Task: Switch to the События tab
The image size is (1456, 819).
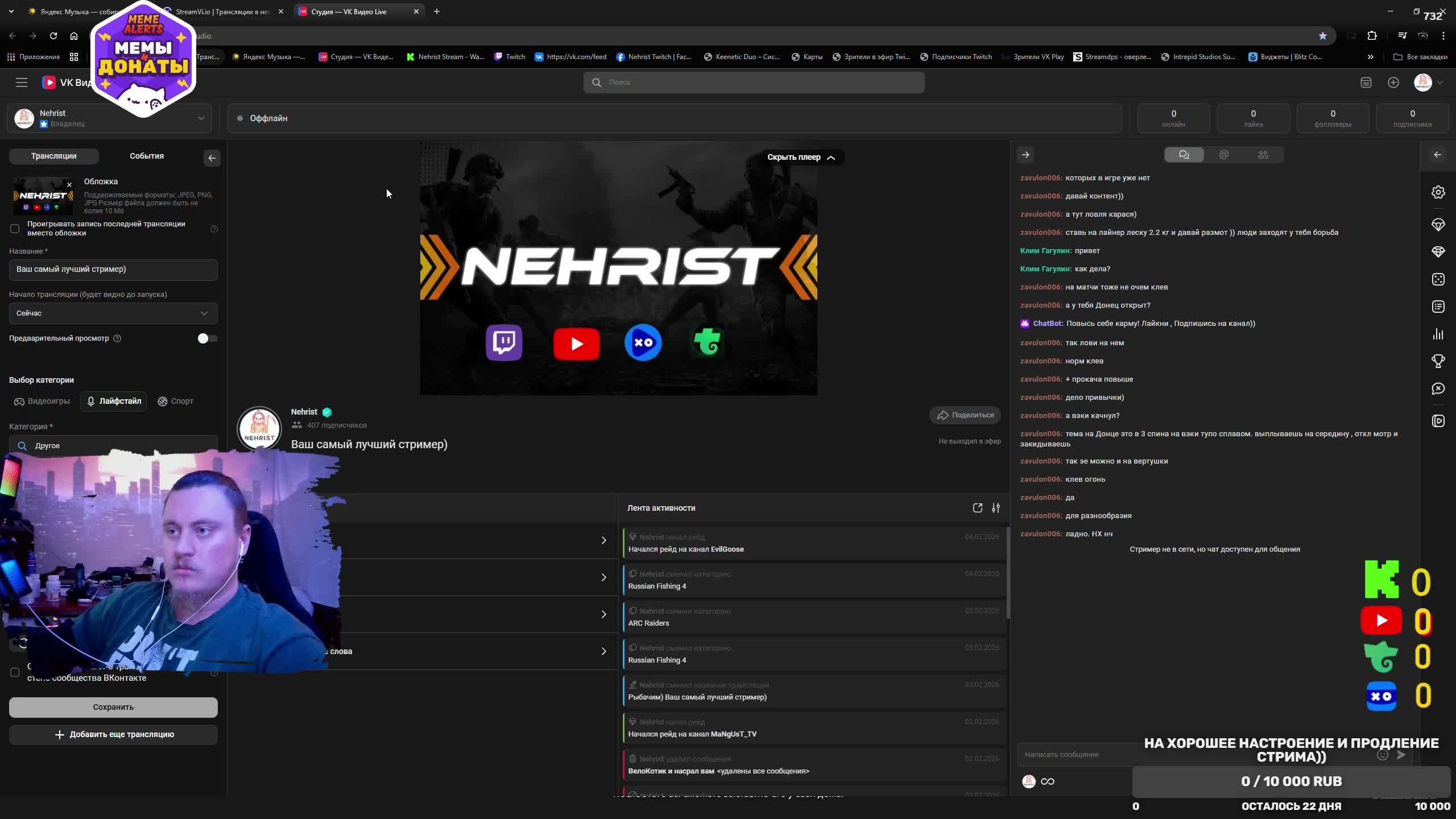Action: pyautogui.click(x=147, y=156)
